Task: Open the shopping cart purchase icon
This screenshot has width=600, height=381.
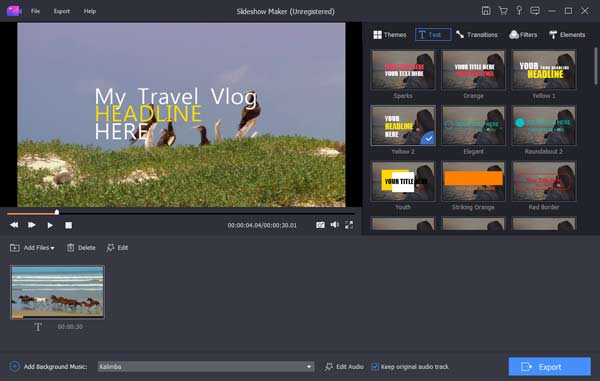Action: [x=503, y=11]
